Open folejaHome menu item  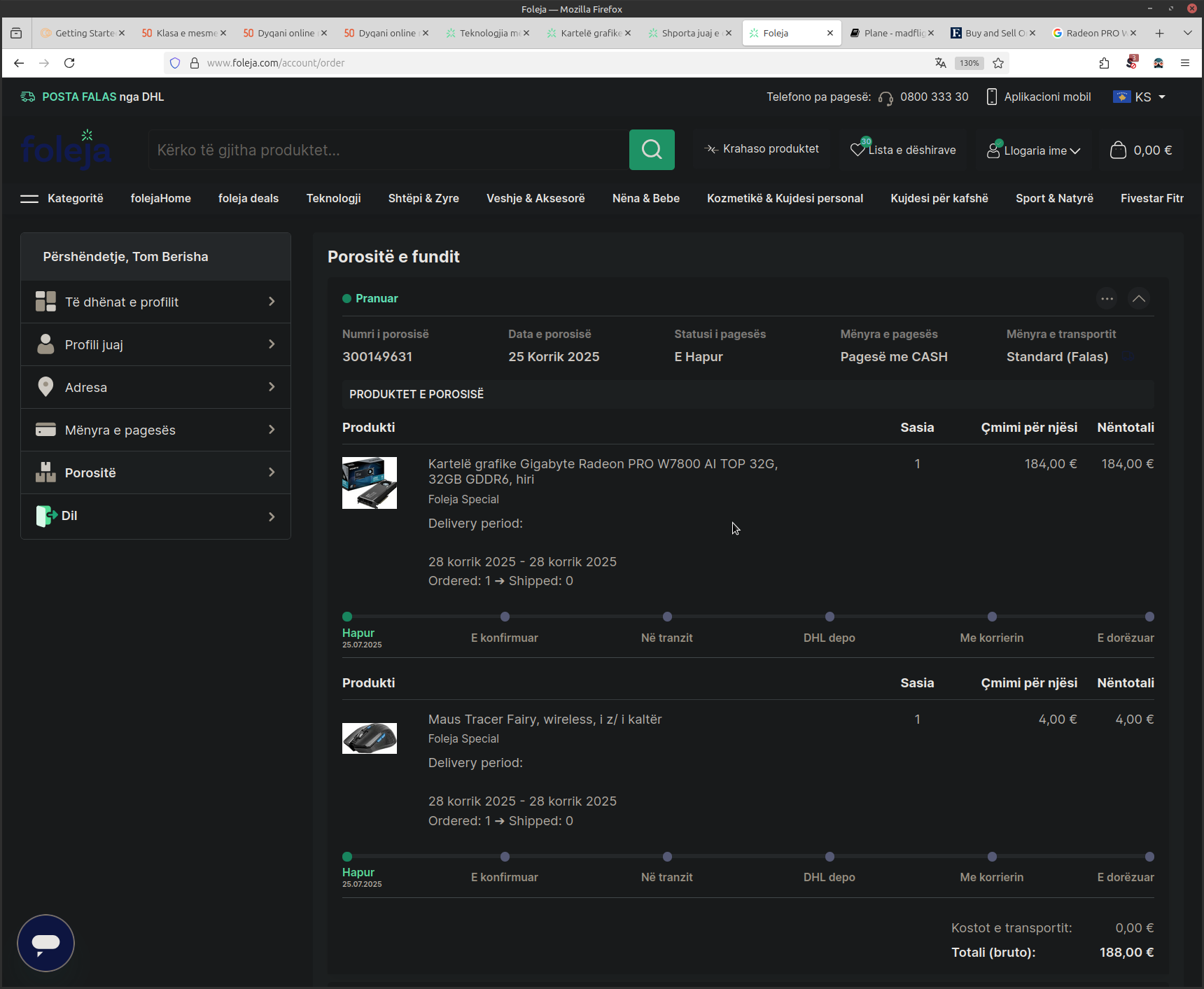pyautogui.click(x=161, y=199)
